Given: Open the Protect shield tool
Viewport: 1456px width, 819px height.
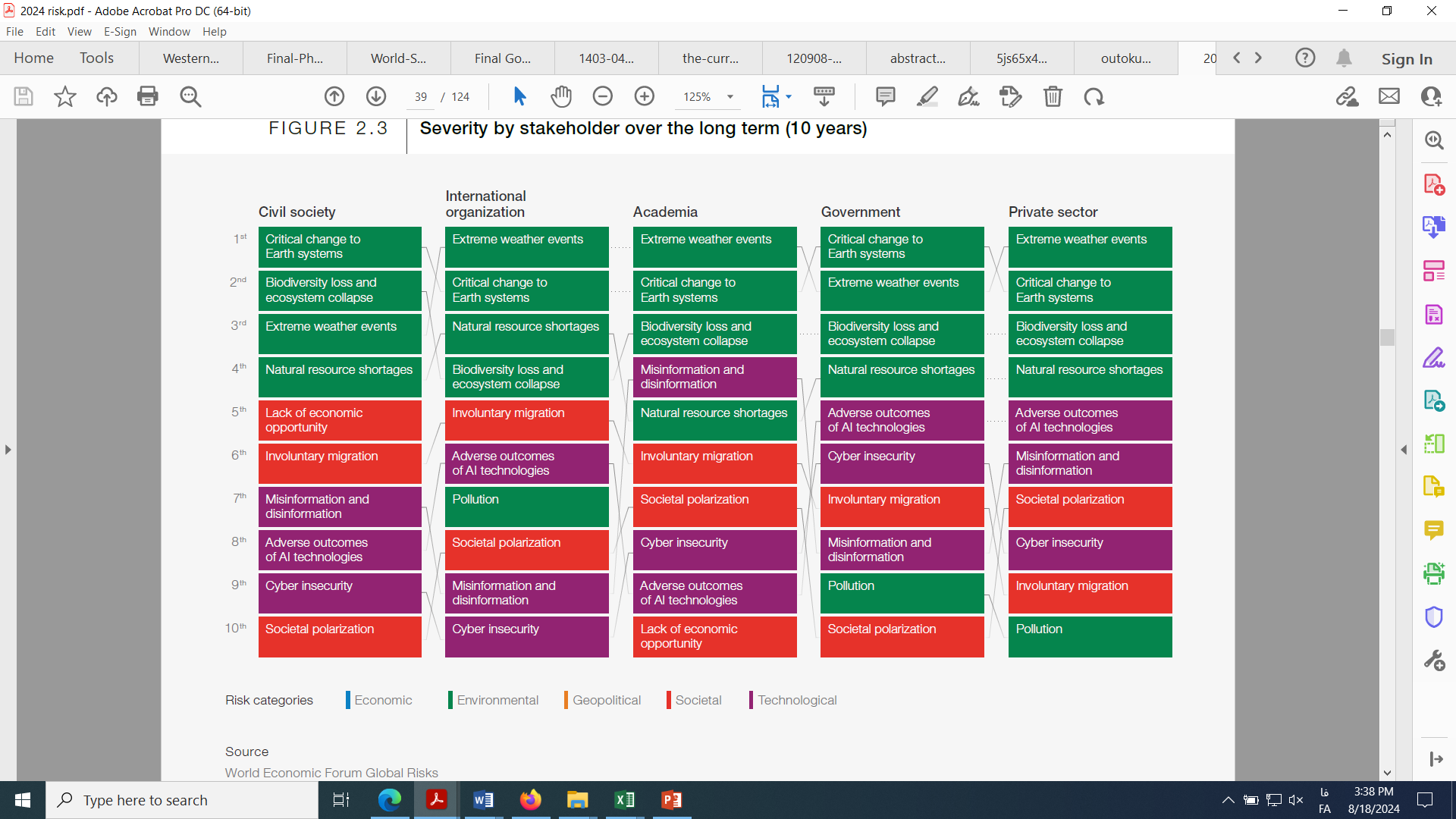Looking at the screenshot, I should coord(1433,617).
